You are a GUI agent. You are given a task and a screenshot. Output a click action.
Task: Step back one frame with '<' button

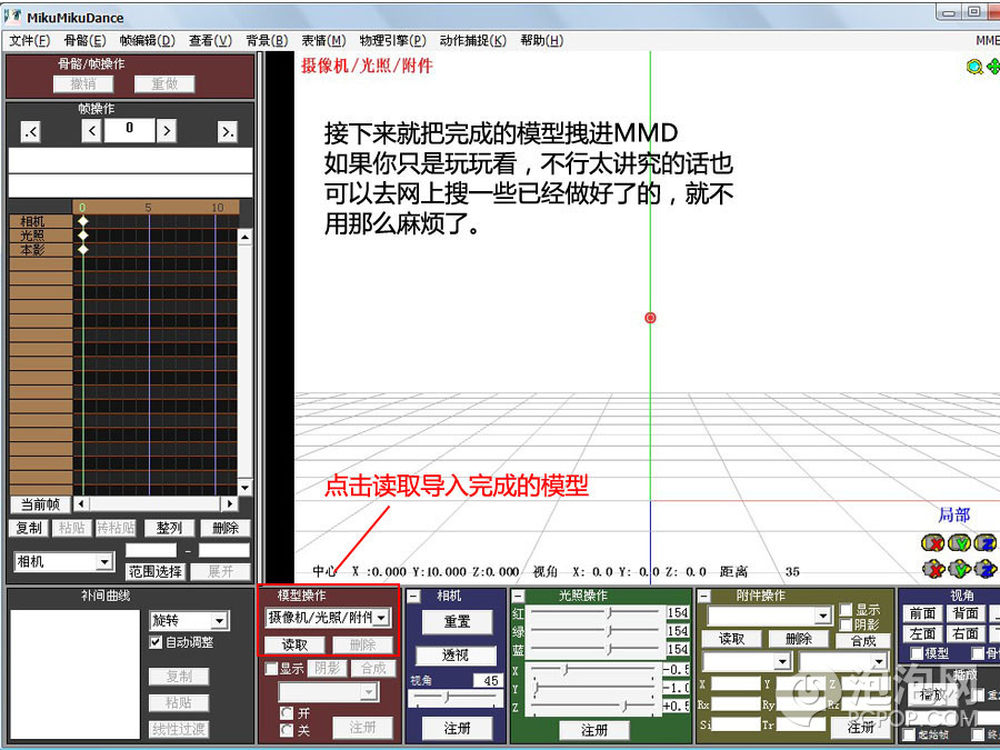click(x=92, y=131)
